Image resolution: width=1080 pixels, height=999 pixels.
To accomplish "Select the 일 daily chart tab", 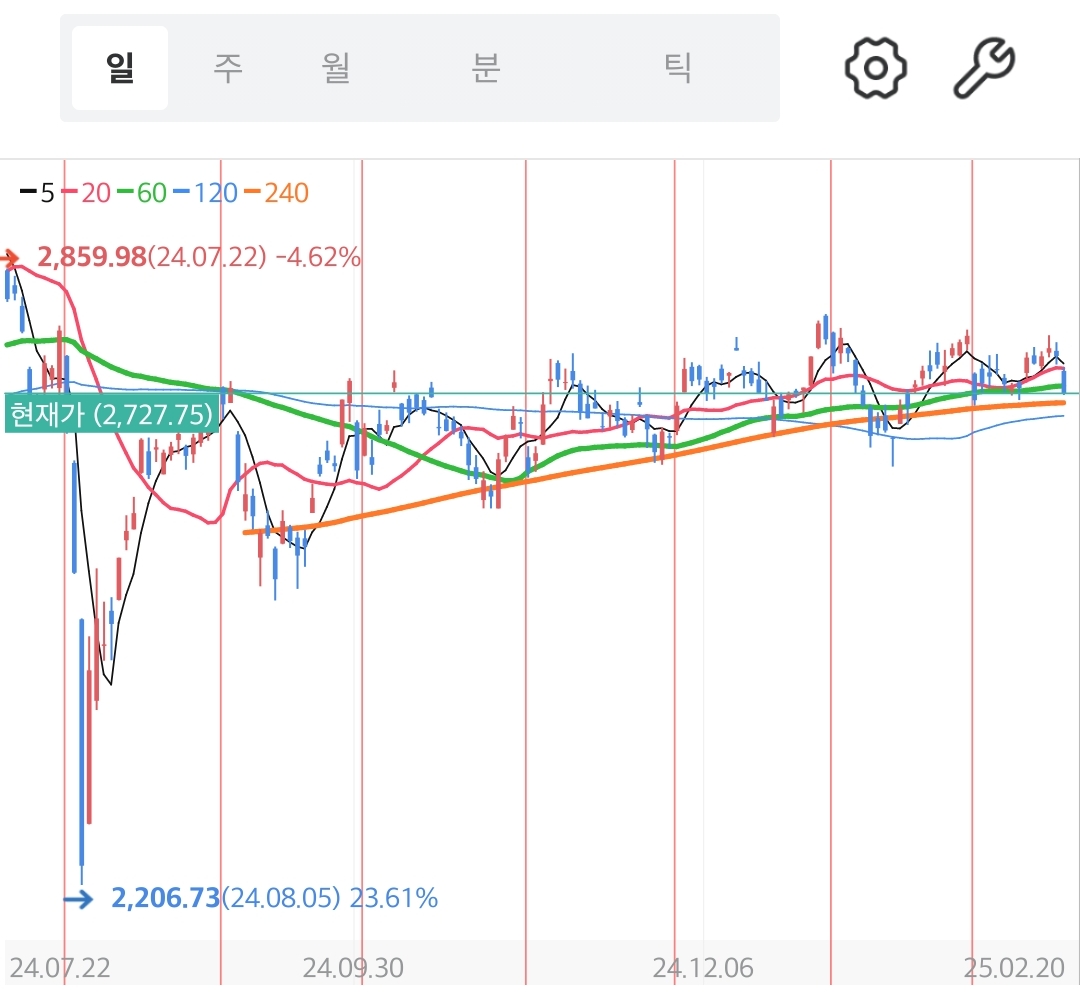I will tap(120, 68).
